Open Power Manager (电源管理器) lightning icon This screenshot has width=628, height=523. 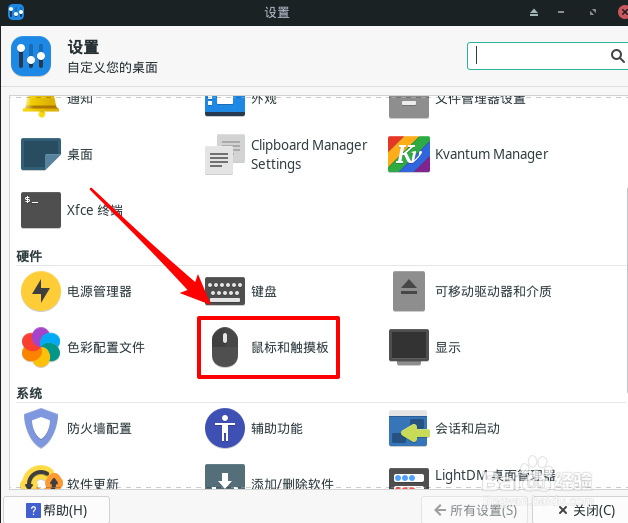click(x=41, y=291)
